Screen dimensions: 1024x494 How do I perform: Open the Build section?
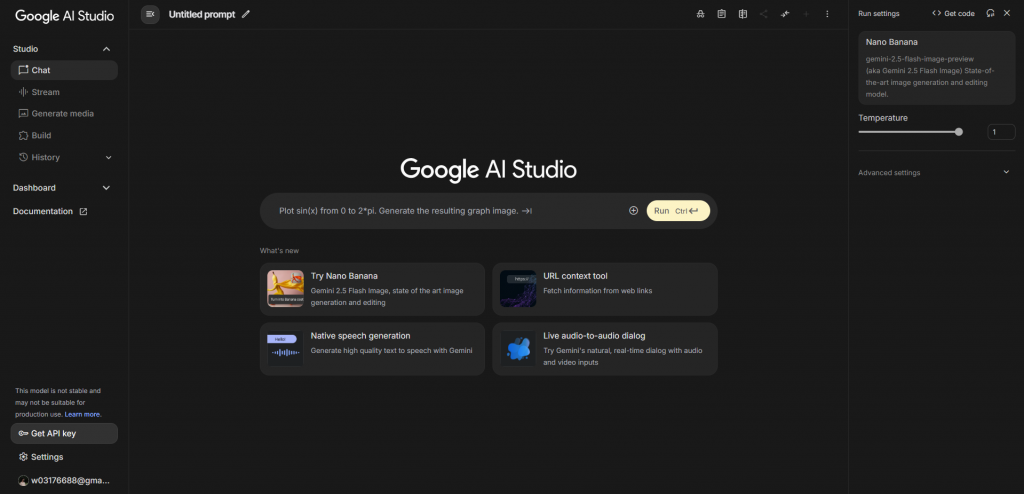tap(64, 135)
